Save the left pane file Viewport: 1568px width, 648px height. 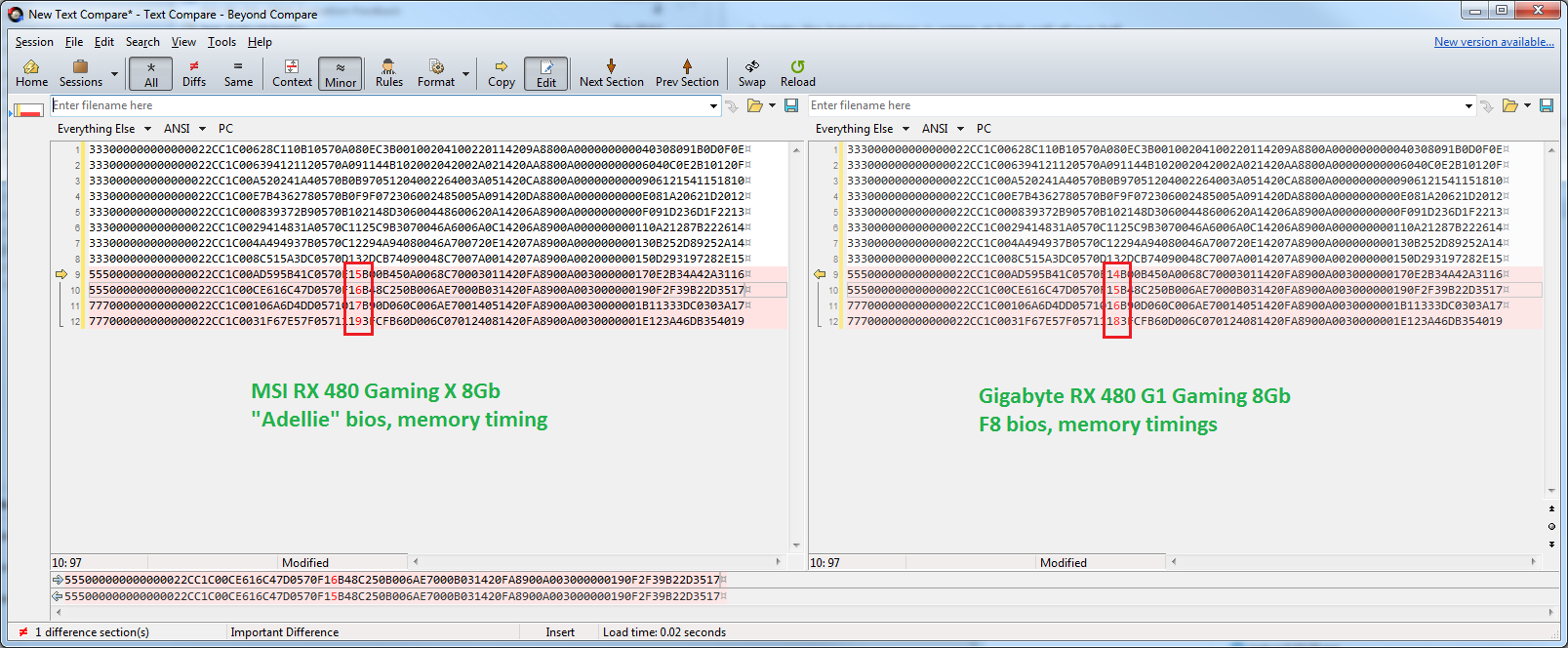tap(791, 105)
